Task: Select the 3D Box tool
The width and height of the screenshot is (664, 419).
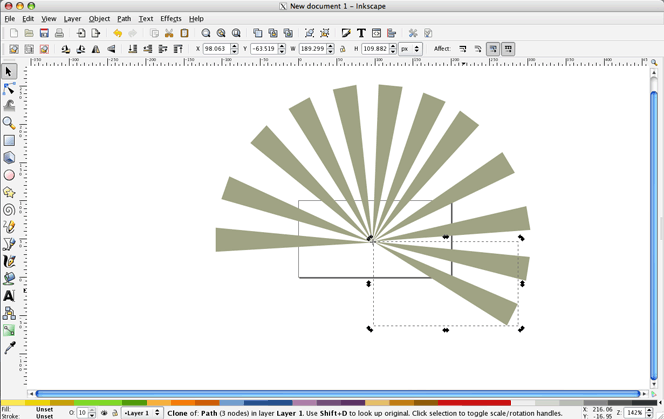Action: click(9, 158)
